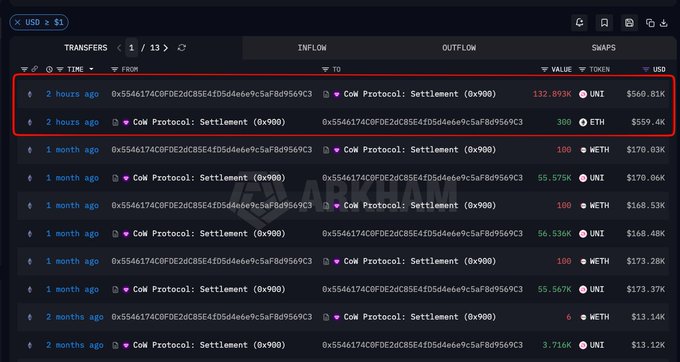Screen dimensions: 680x362
Task: Click the contract document icon on $170.06K row
Action: tap(115, 178)
